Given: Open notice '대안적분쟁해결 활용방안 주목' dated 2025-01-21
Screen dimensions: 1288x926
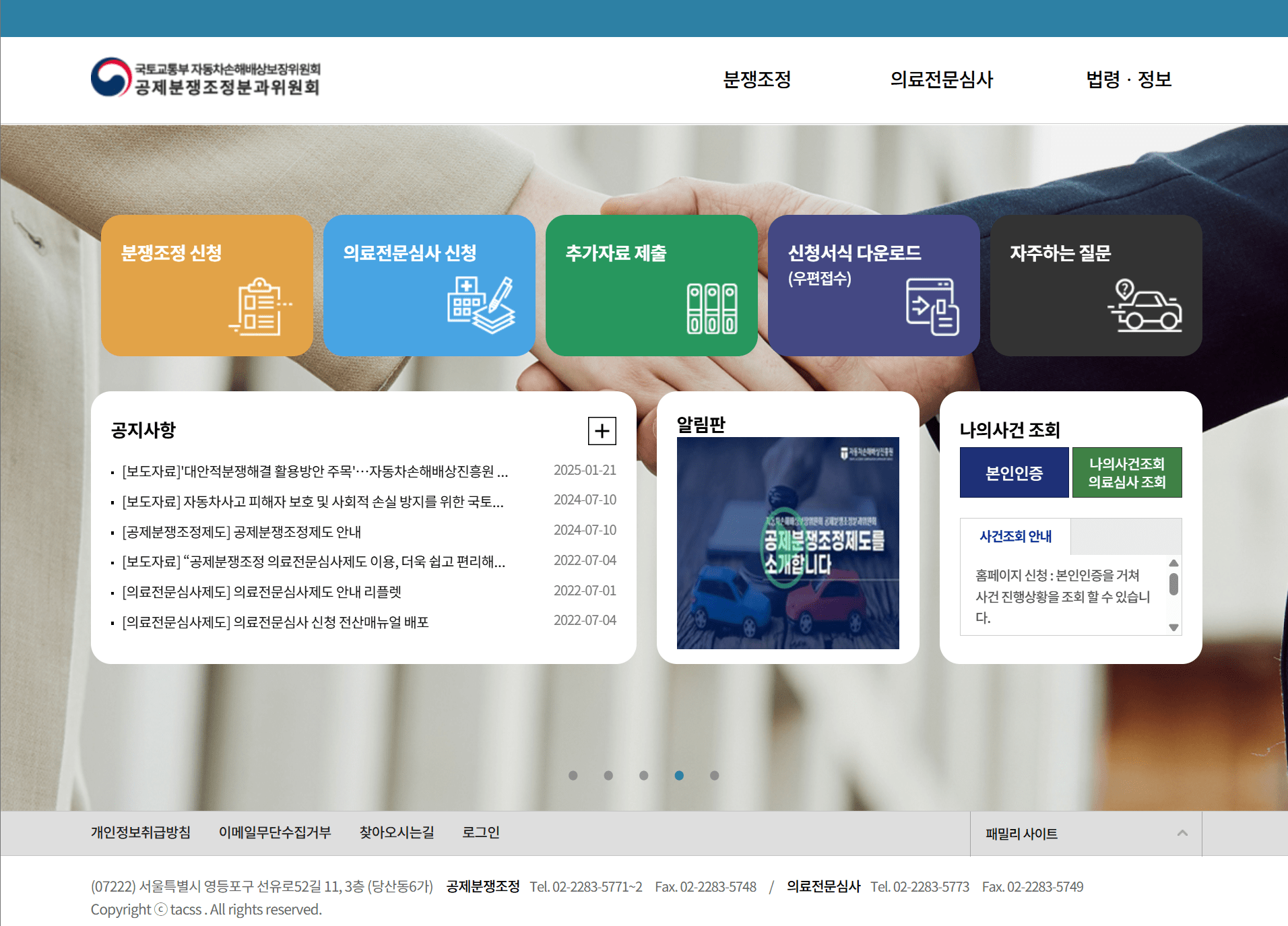Looking at the screenshot, I should pyautogui.click(x=315, y=471).
